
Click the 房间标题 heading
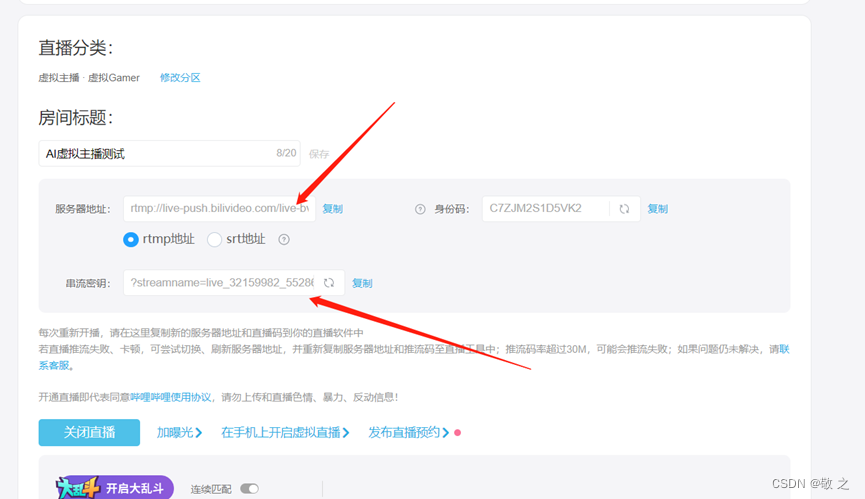pos(76,117)
